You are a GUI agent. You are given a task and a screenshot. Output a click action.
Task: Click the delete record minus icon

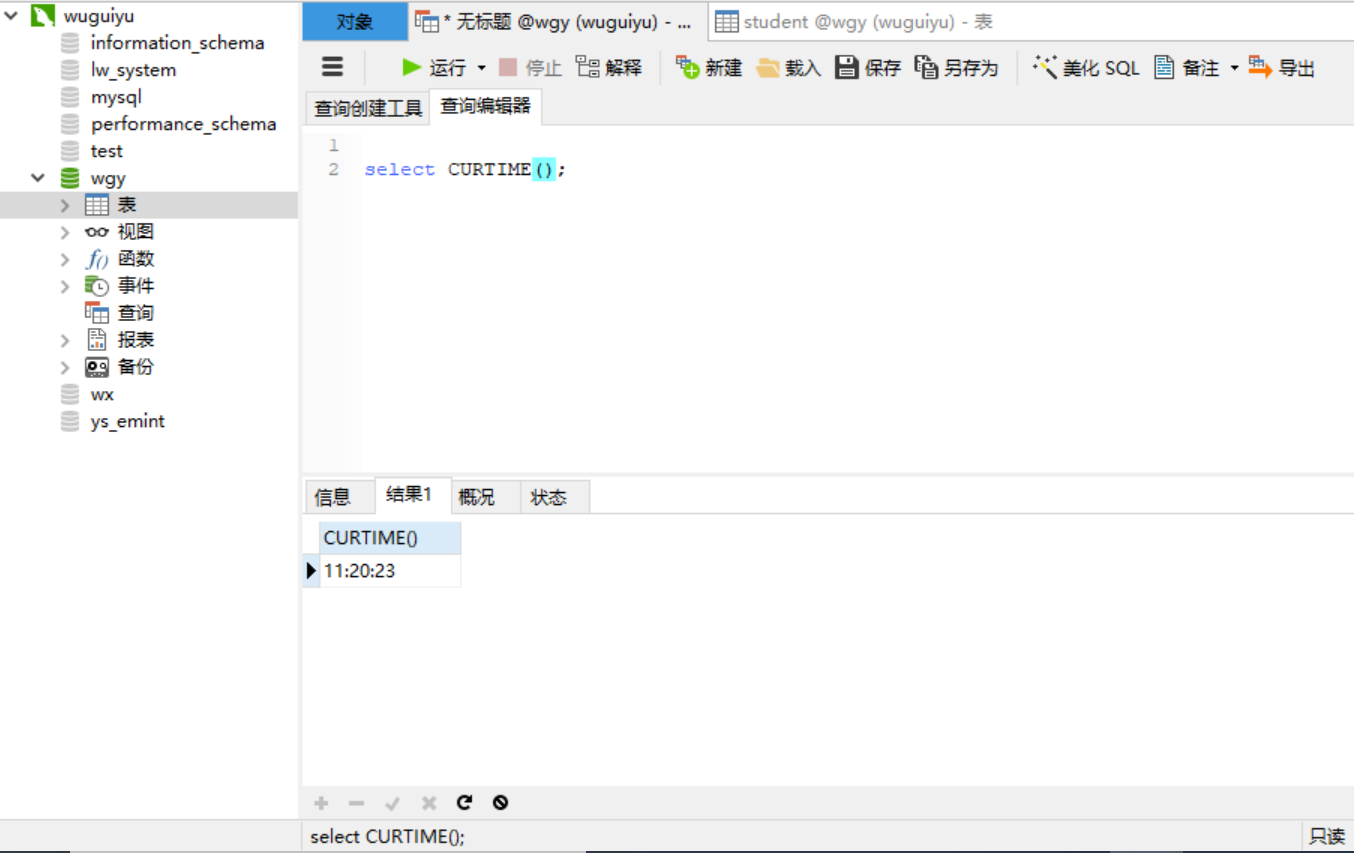click(356, 802)
